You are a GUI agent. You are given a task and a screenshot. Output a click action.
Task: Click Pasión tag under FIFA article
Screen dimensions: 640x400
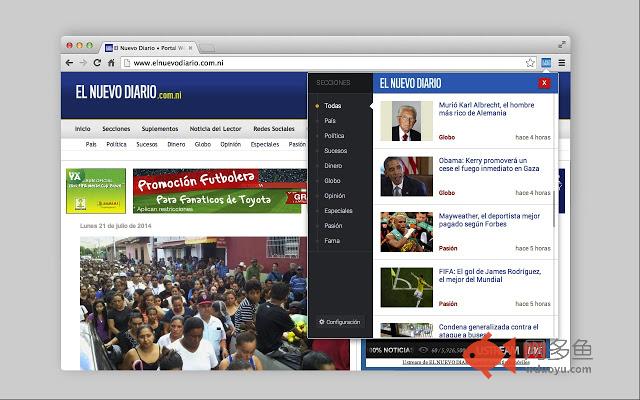448,304
